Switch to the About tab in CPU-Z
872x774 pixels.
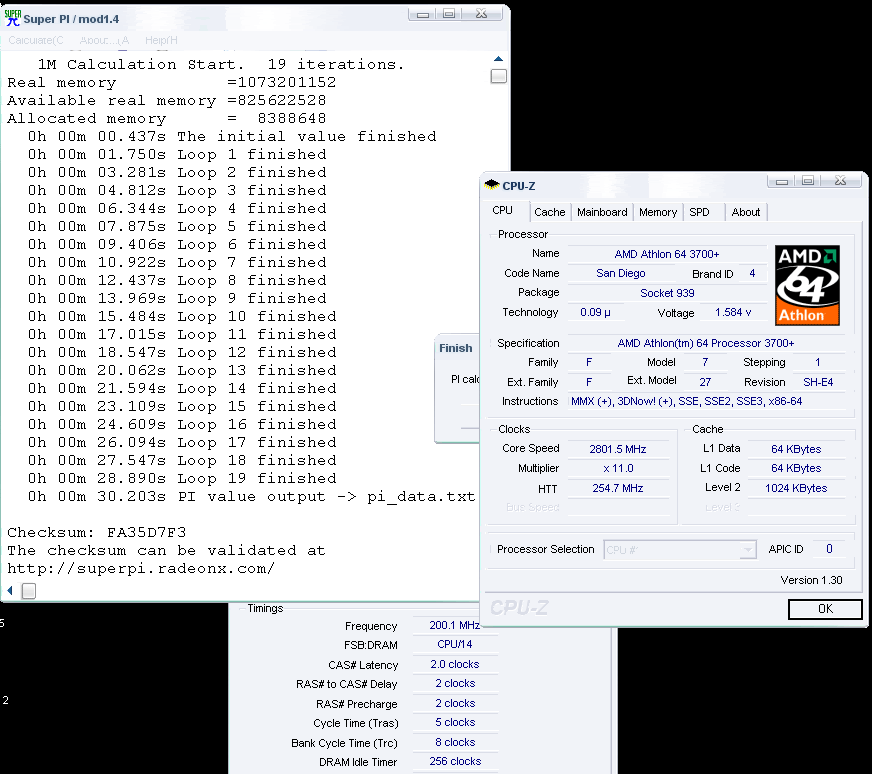click(x=746, y=211)
